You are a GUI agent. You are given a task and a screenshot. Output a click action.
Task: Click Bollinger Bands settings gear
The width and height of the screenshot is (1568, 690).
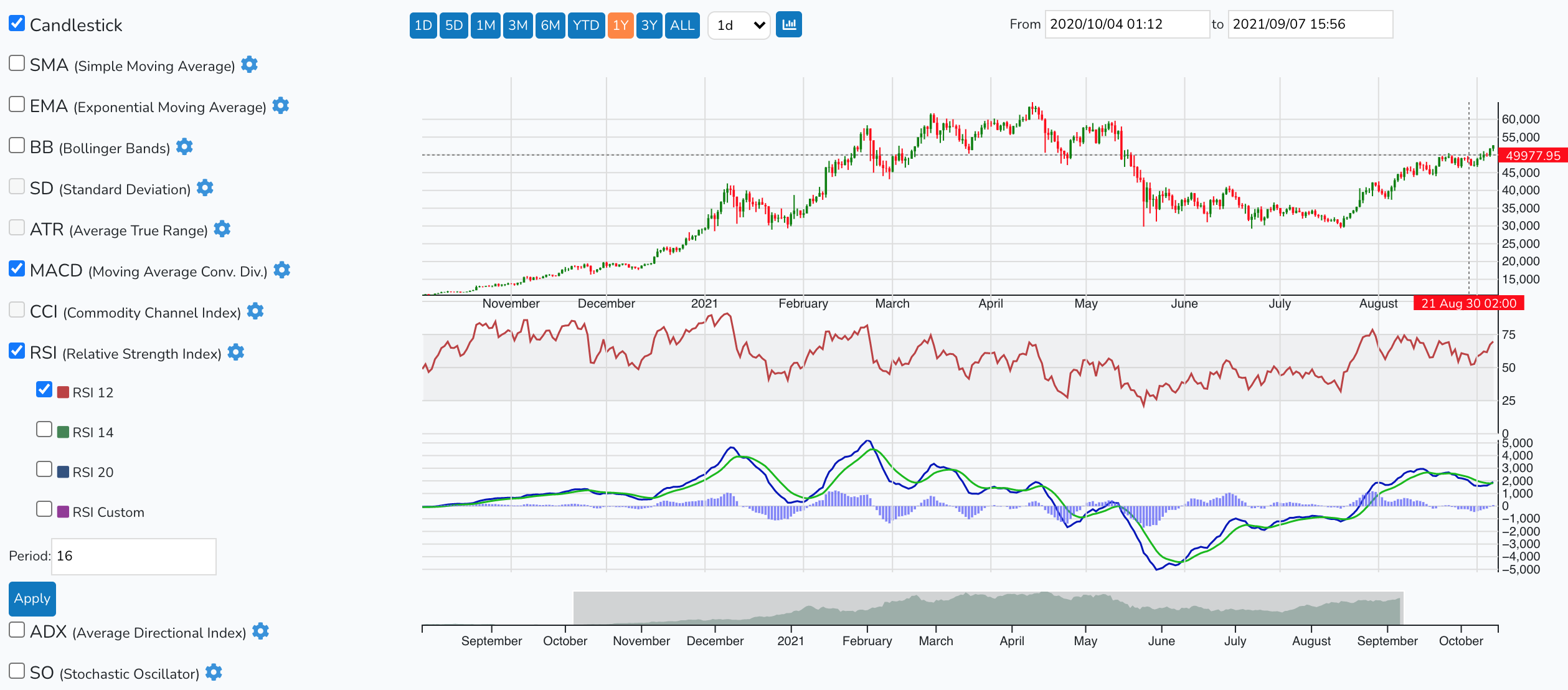coord(184,147)
